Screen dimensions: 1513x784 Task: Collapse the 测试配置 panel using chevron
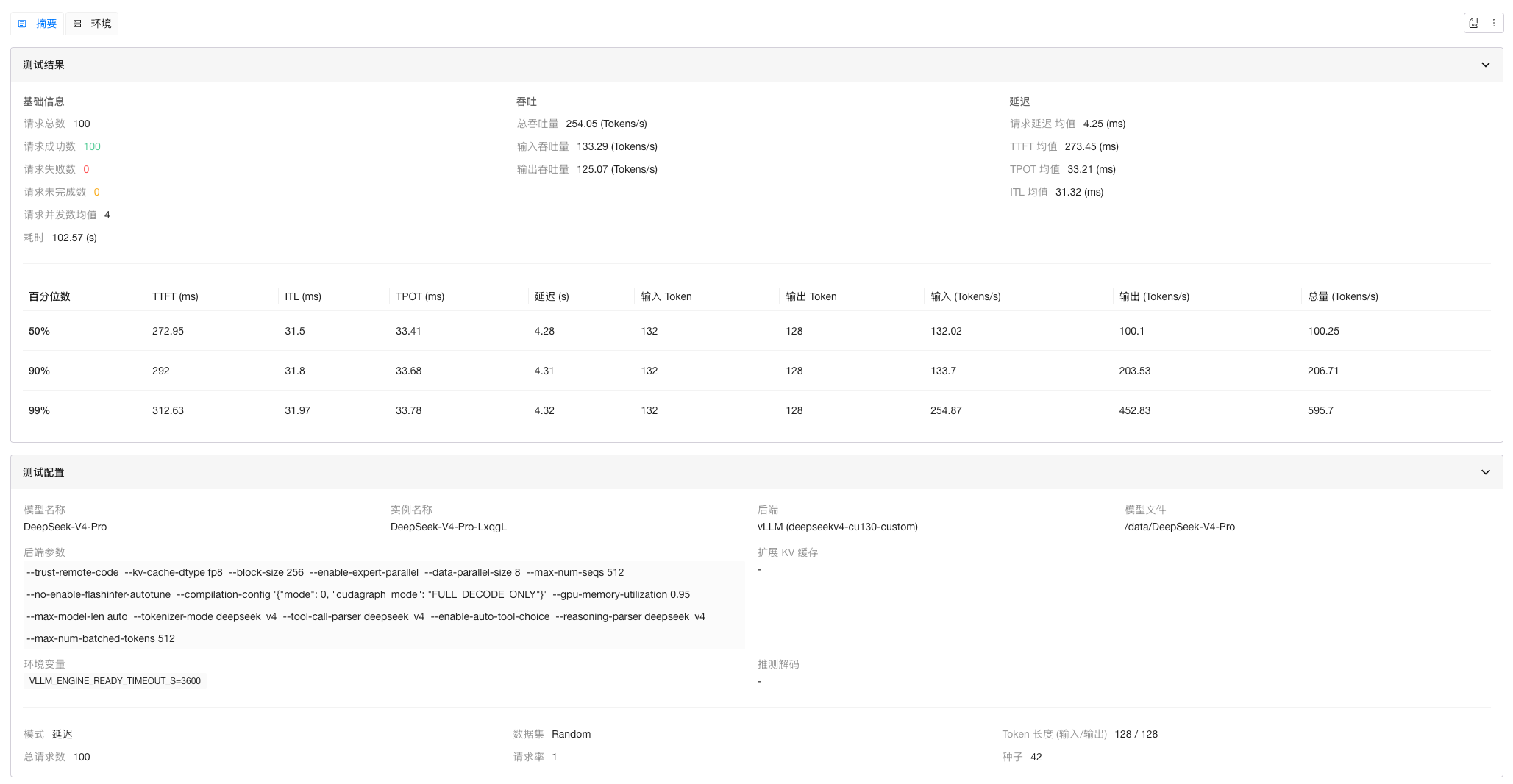(1485, 472)
